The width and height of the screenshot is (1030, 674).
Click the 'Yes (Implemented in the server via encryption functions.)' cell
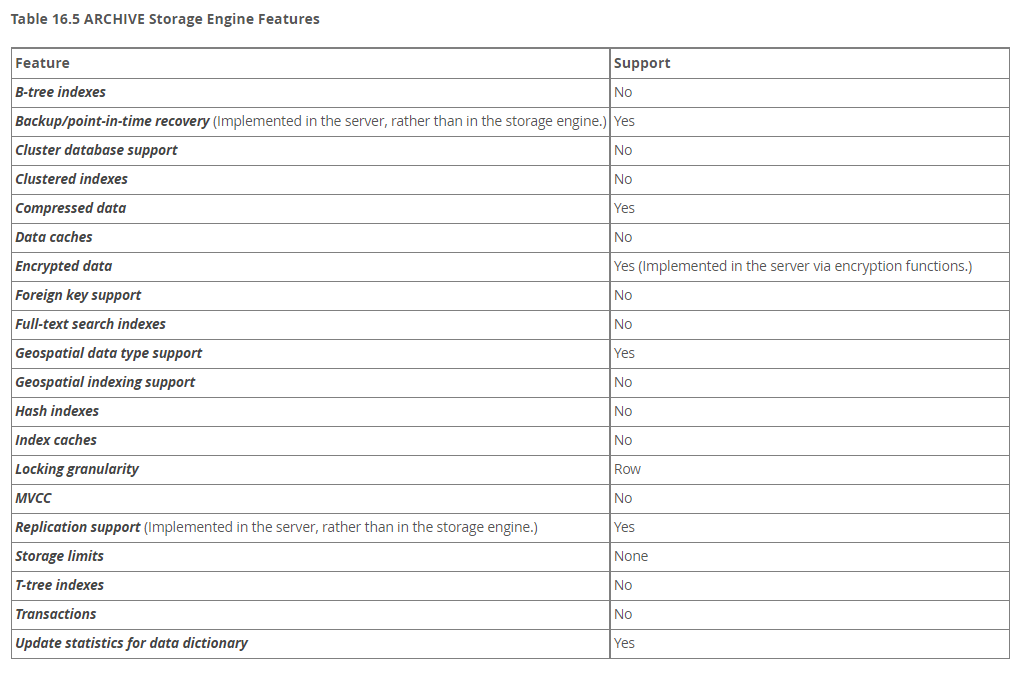[x=792, y=266]
